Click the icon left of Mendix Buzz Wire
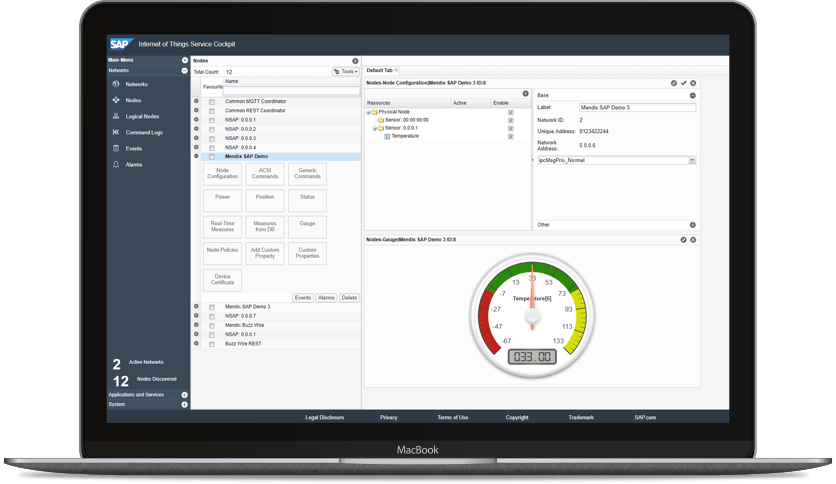 (x=196, y=325)
